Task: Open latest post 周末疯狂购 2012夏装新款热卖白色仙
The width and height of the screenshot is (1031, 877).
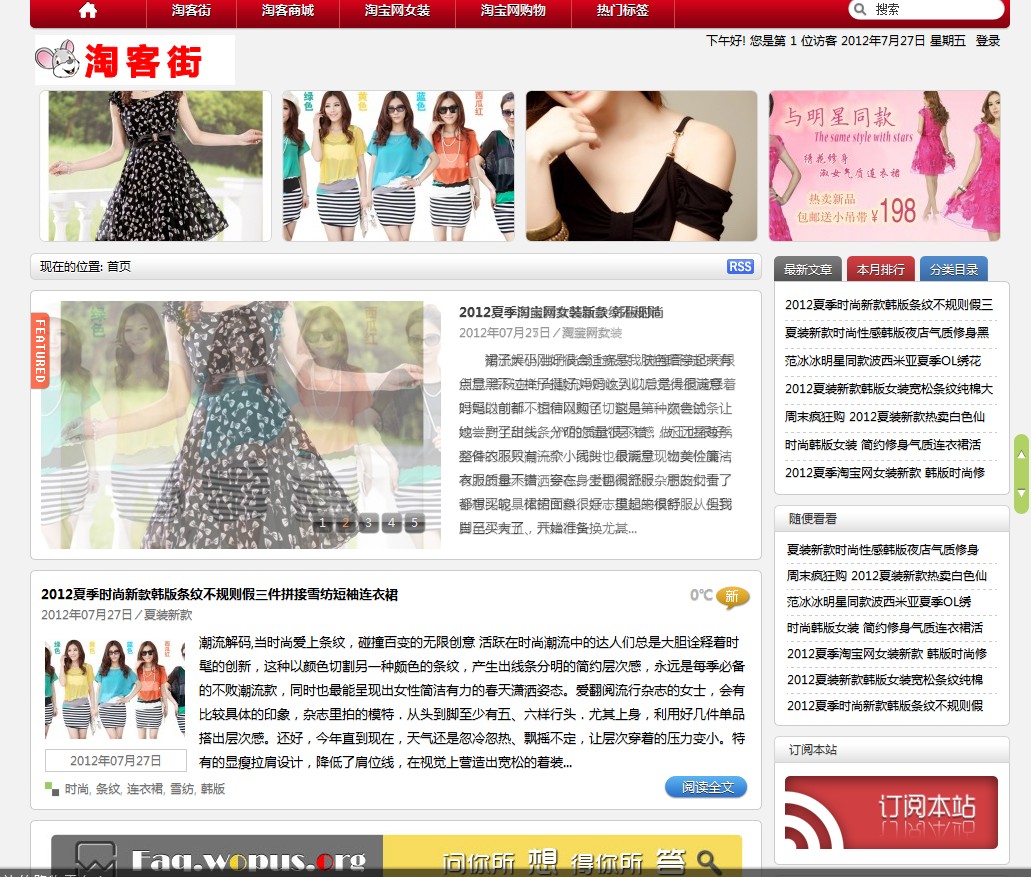Action: (885, 417)
